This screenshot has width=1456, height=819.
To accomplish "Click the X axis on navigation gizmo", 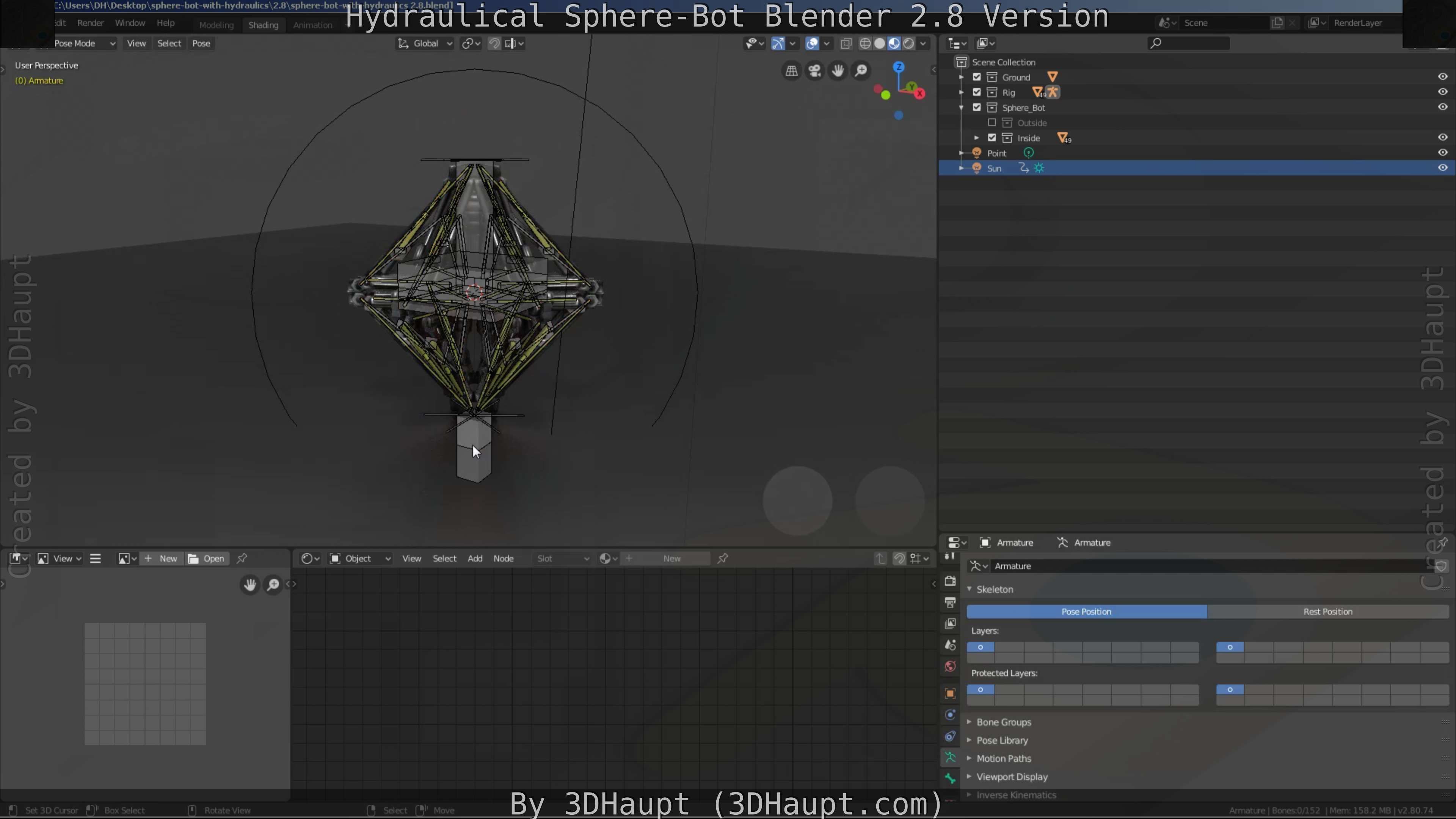I will pyautogui.click(x=920, y=94).
